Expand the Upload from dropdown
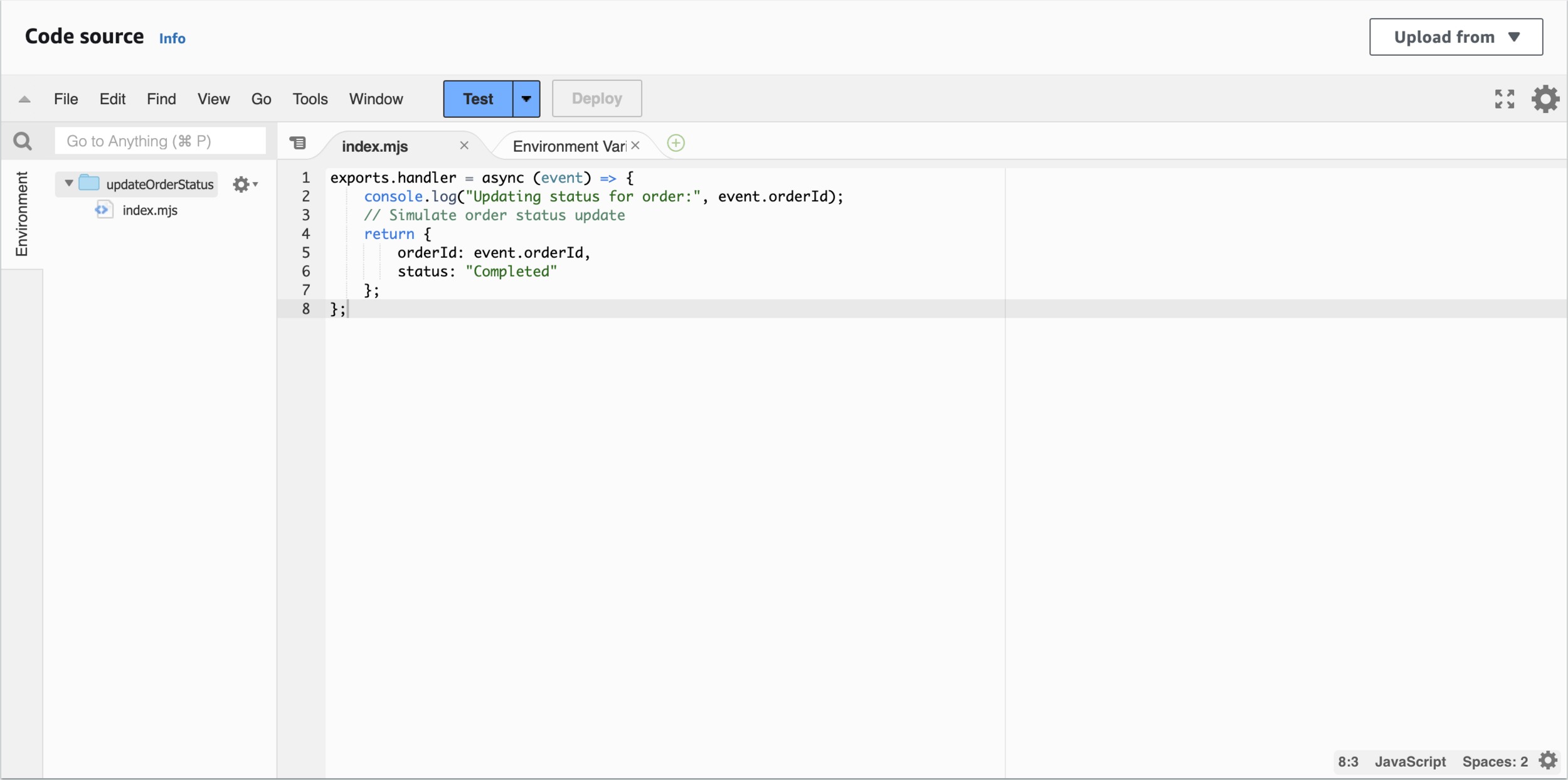 (1455, 37)
